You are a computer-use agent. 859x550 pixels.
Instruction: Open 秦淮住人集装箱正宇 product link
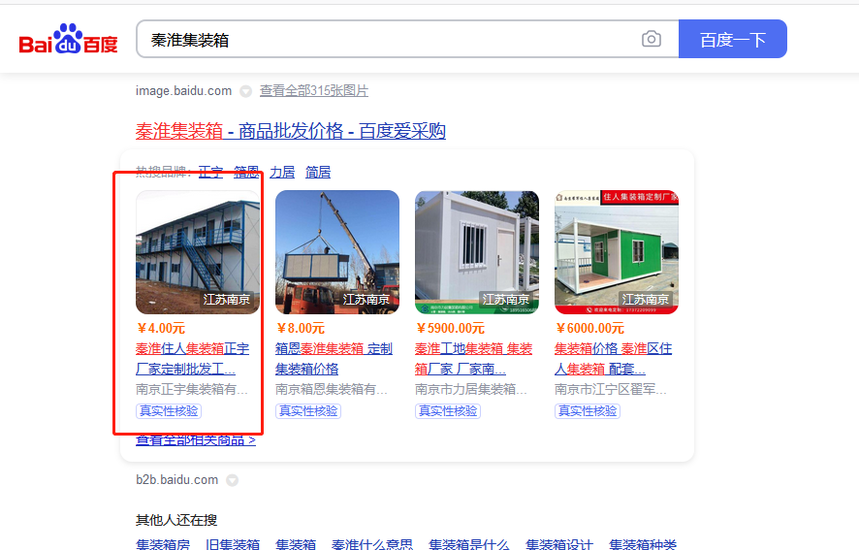coord(192,359)
